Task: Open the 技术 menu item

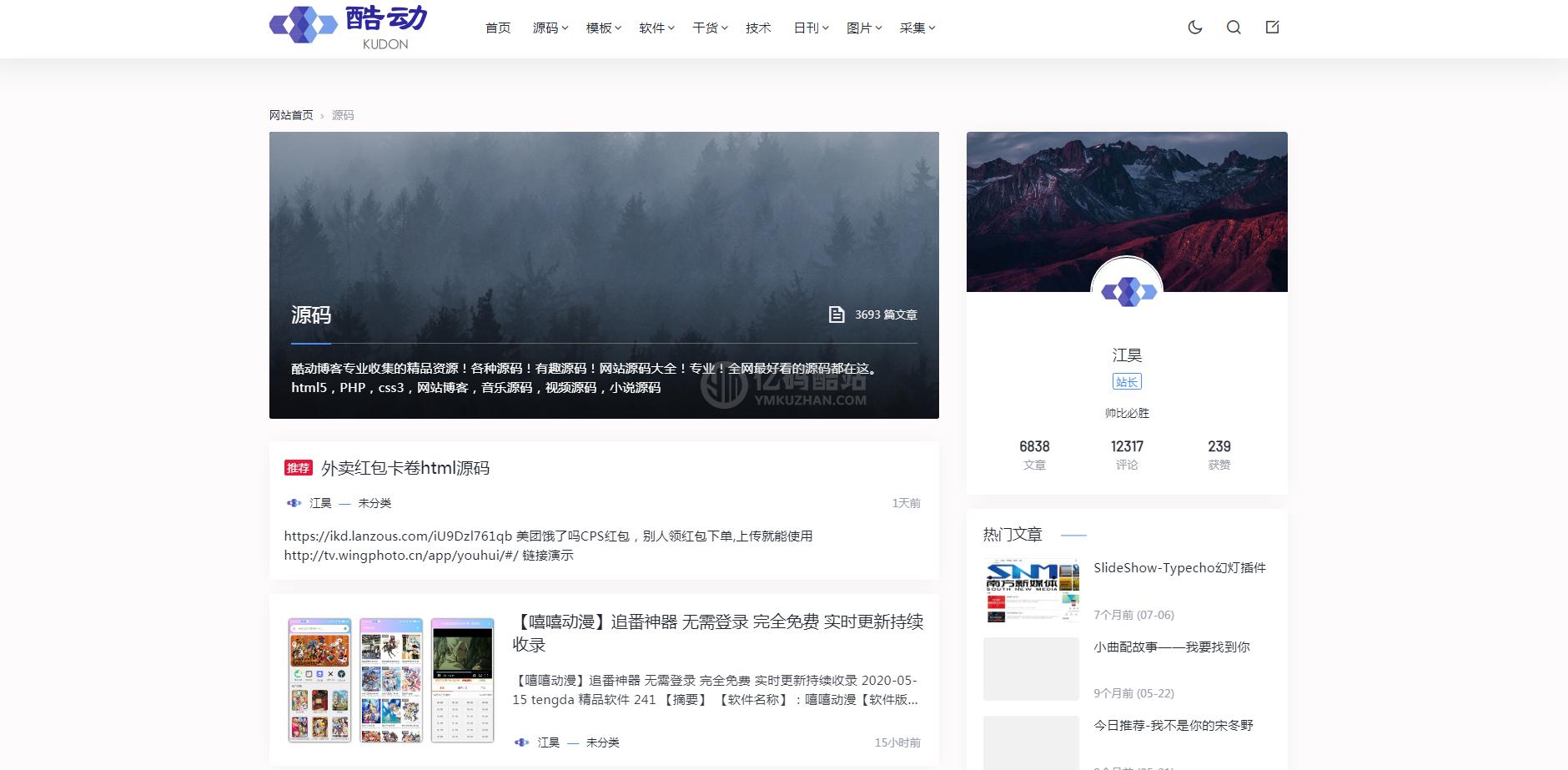Action: (758, 28)
